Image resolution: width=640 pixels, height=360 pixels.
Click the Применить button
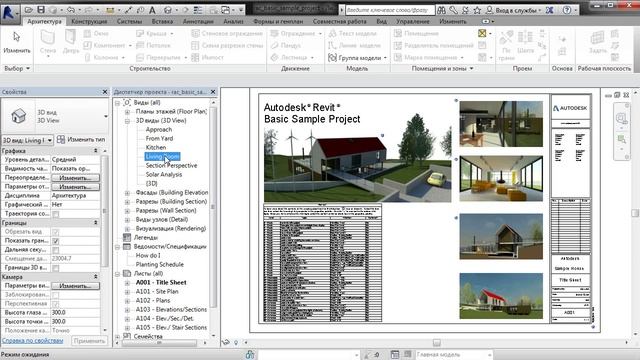[x=89, y=340]
